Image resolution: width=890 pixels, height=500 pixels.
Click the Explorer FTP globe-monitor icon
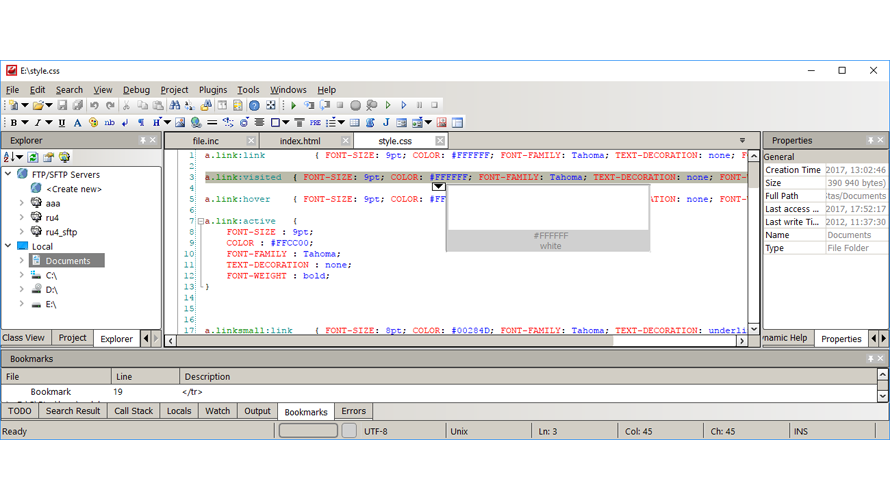coord(64,157)
